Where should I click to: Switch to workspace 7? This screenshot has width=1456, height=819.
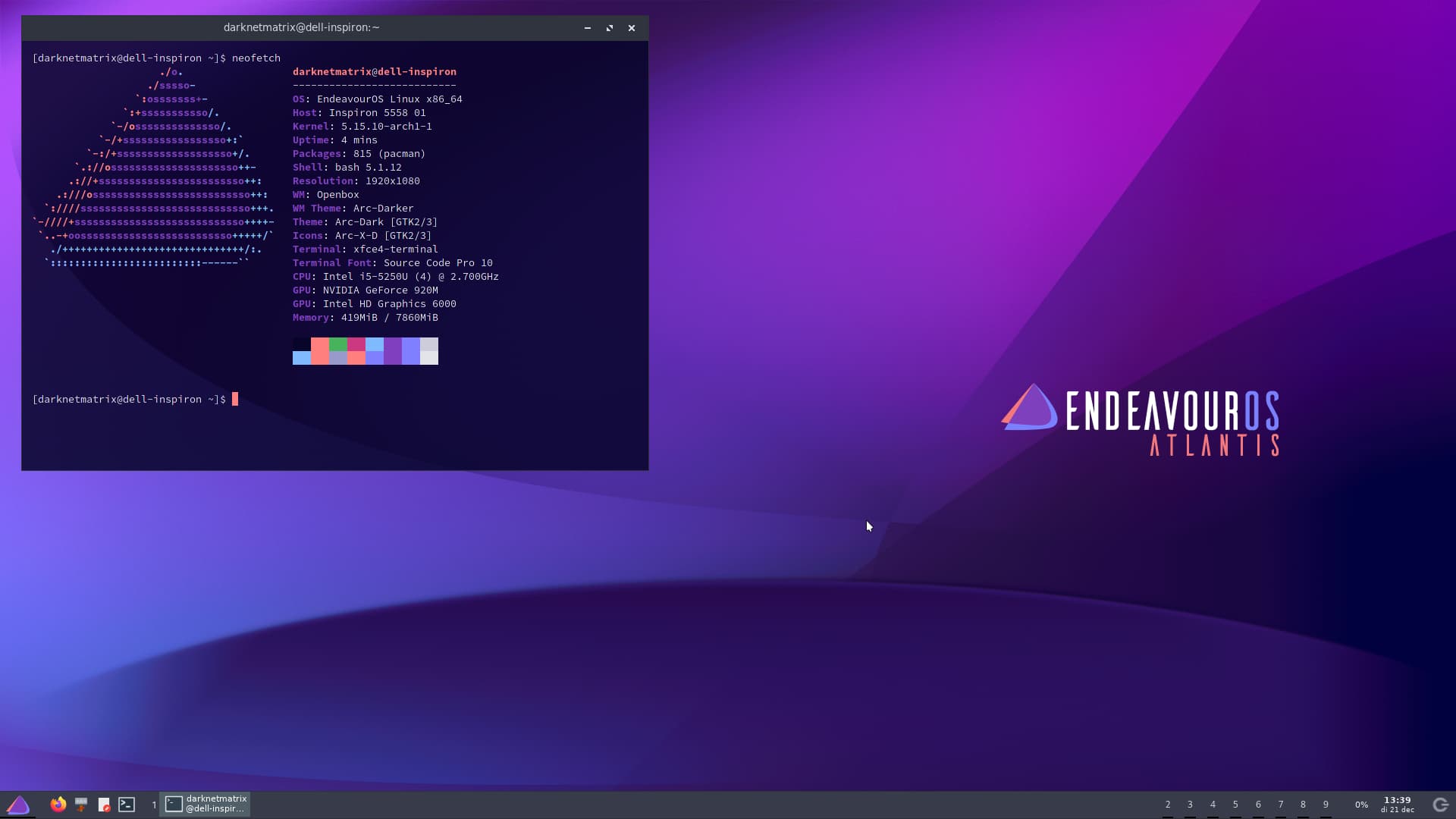tap(1280, 805)
